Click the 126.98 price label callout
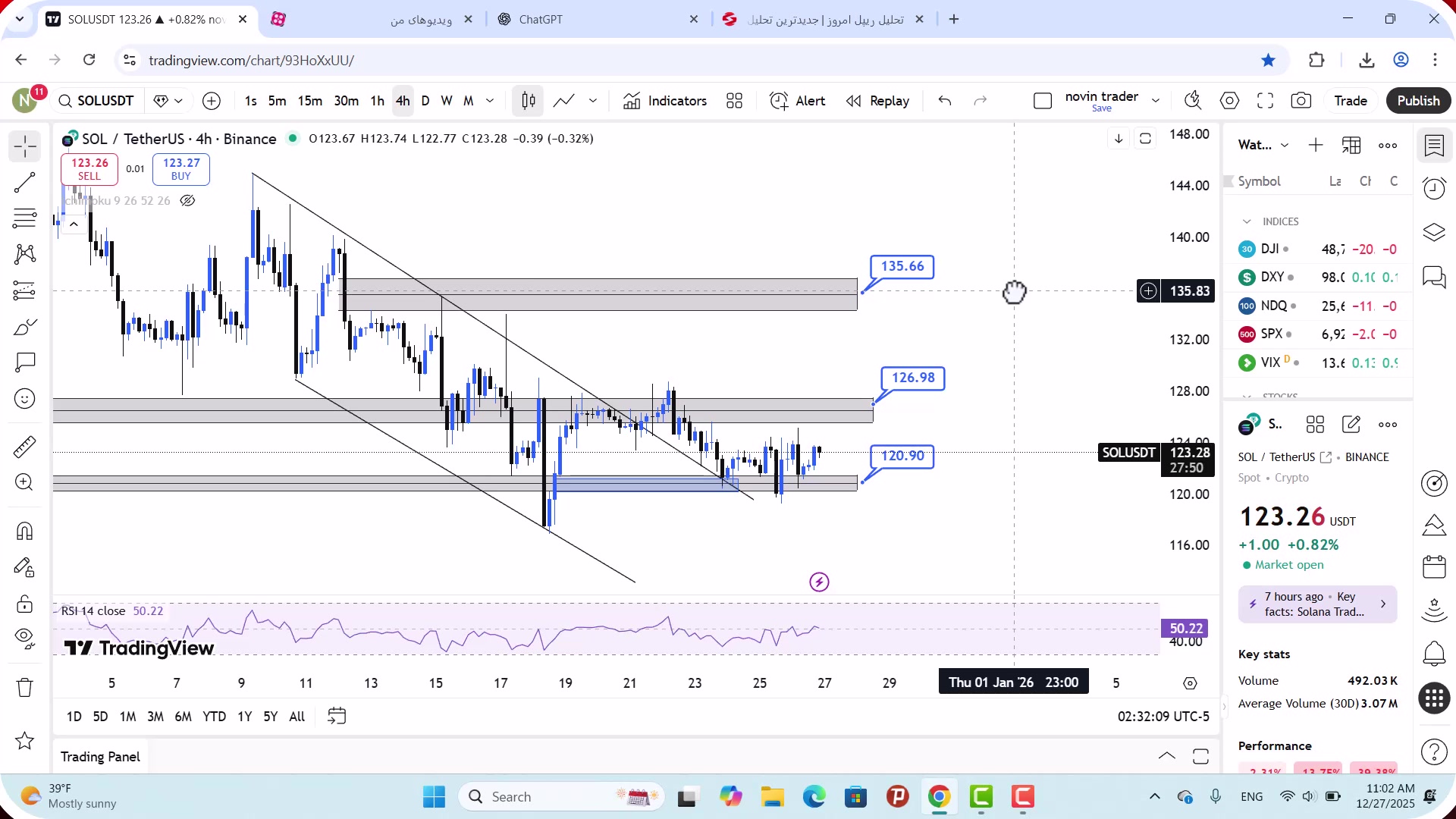 913,378
